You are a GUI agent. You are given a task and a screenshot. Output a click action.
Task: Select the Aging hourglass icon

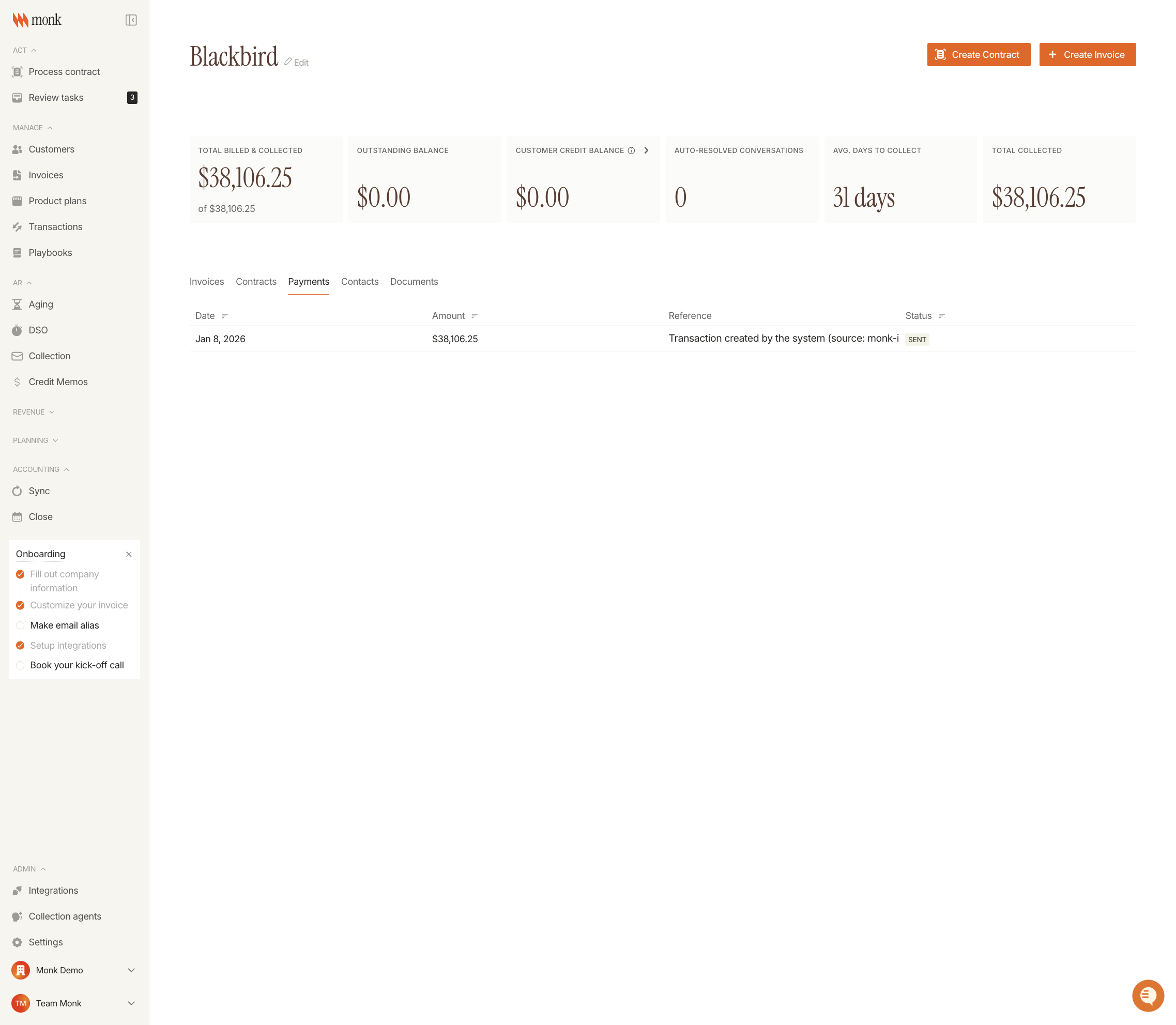point(17,304)
